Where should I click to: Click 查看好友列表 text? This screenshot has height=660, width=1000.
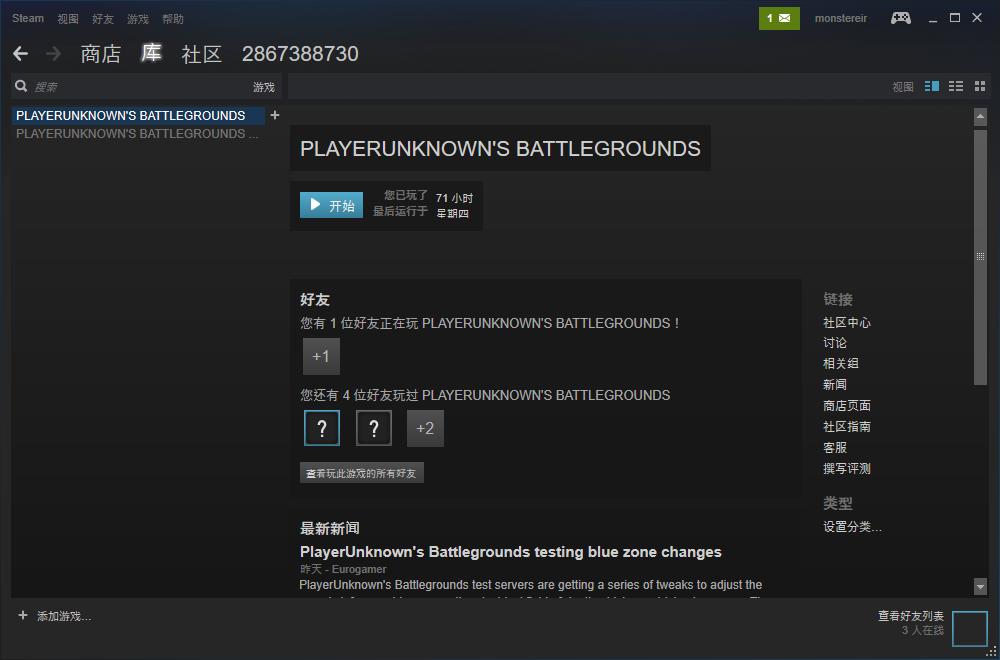coord(911,616)
